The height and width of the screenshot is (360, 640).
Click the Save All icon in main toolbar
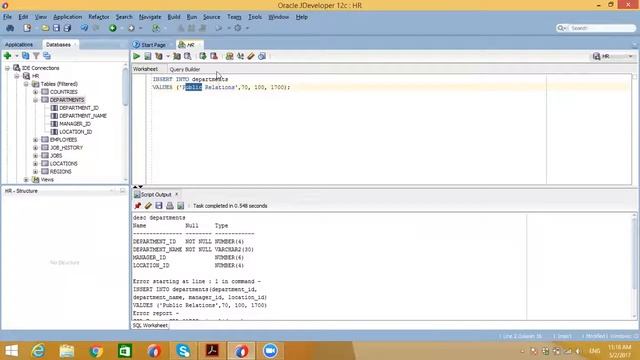pos(67,28)
